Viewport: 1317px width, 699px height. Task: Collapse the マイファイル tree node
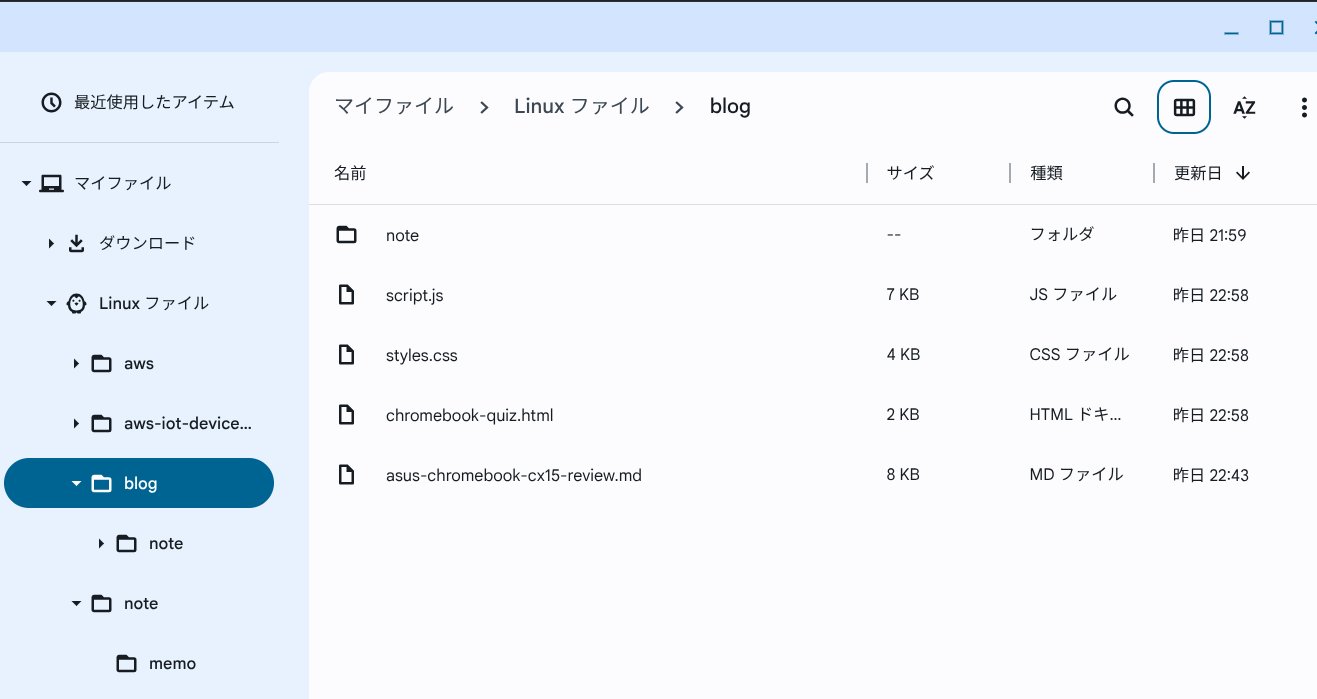click(x=26, y=184)
